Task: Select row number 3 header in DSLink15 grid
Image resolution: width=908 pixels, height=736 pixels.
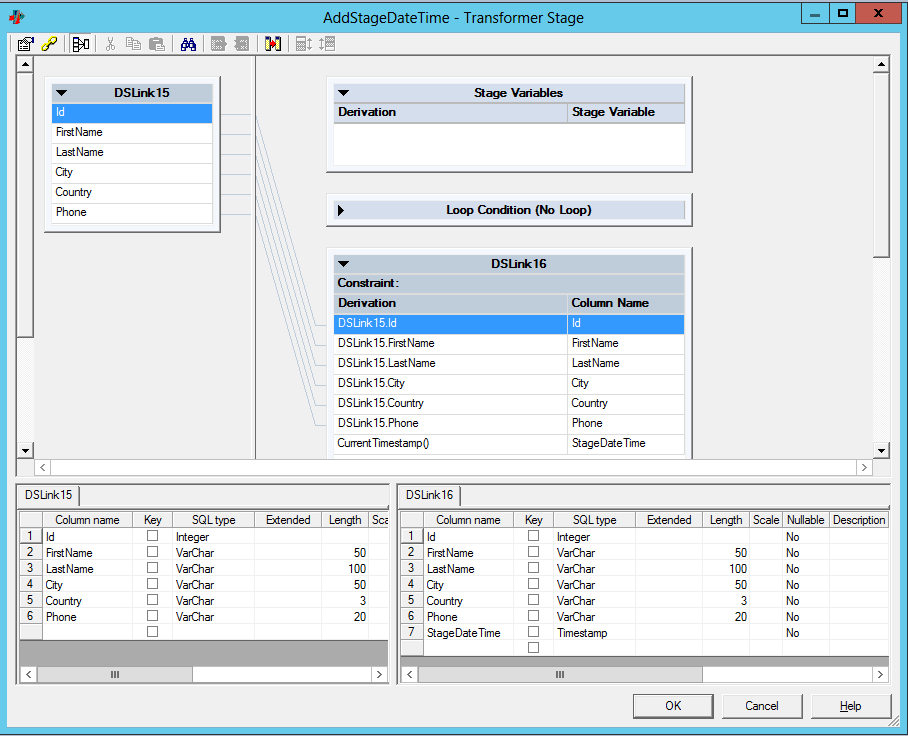Action: tap(30, 568)
